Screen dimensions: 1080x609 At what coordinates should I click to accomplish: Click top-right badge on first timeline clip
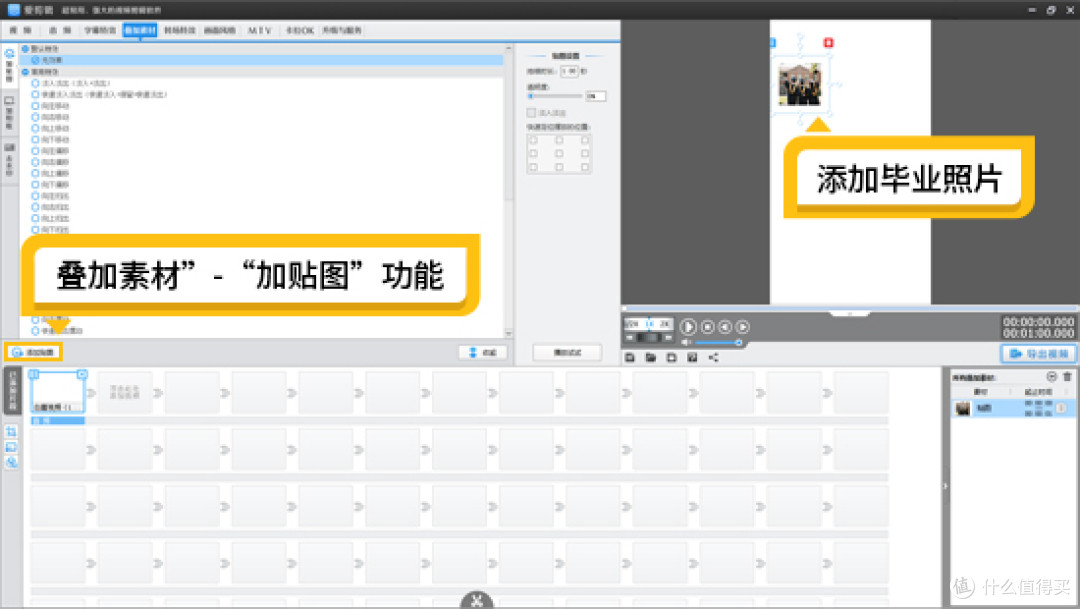click(x=82, y=374)
